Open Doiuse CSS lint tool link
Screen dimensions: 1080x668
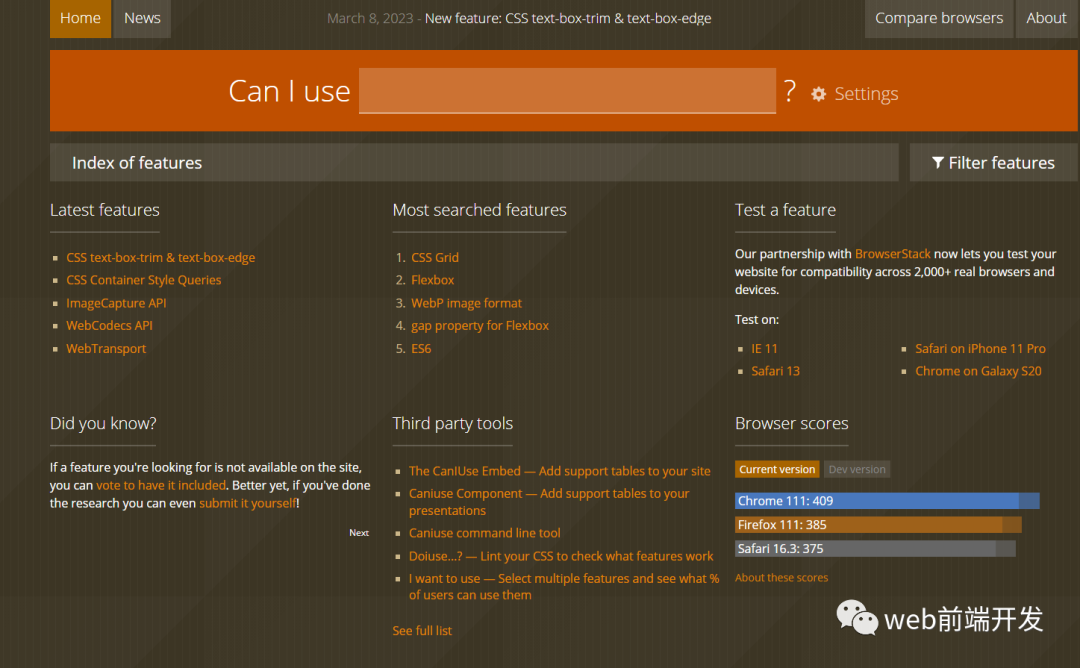click(x=561, y=556)
